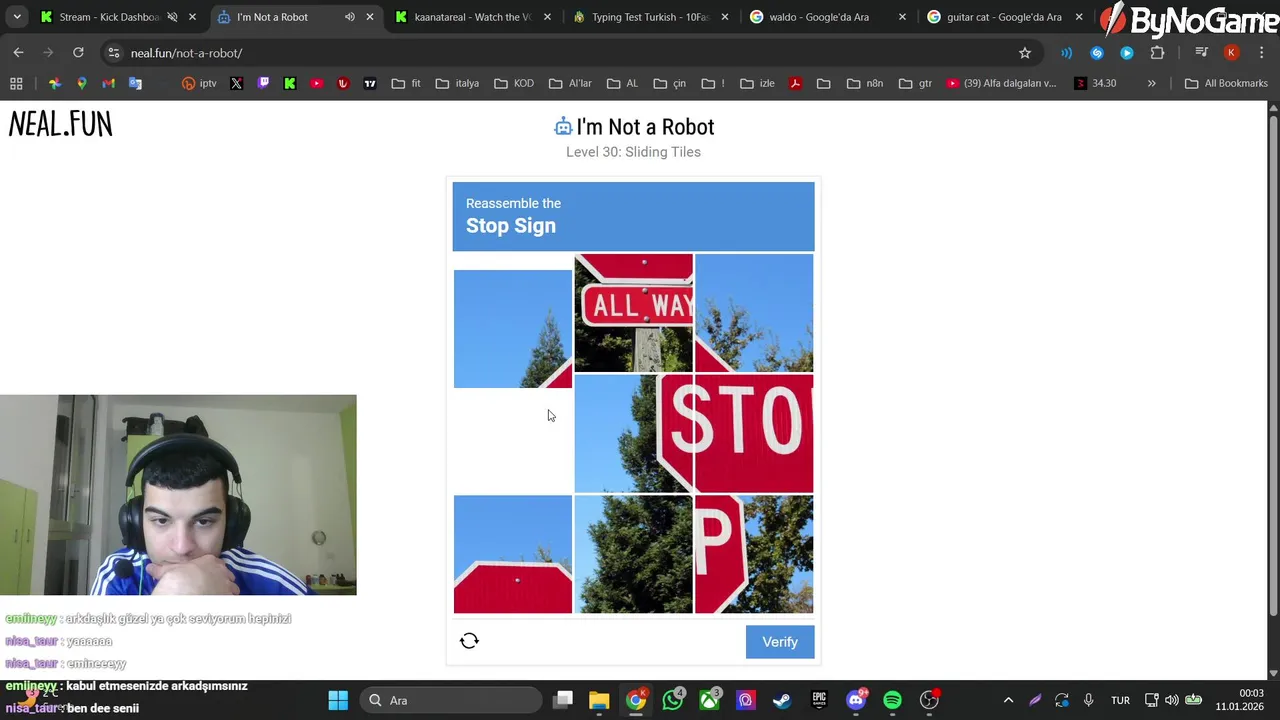
Task: Open the Apps grid in bookmarks bar
Action: coord(16,83)
